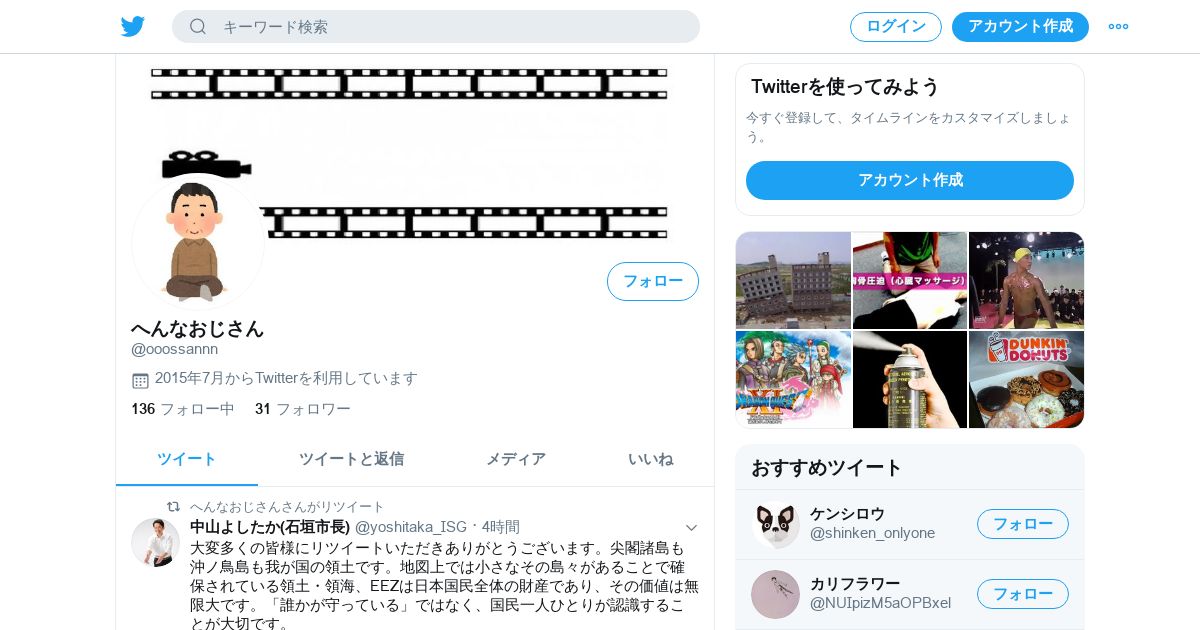The height and width of the screenshot is (630, 1200).
Task: Follow ケンシロウ account
Action: coord(1023,524)
